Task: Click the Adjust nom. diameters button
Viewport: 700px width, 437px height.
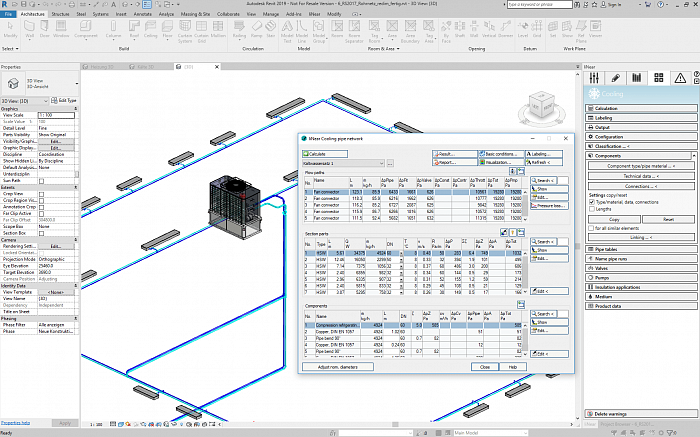Action: [338, 367]
